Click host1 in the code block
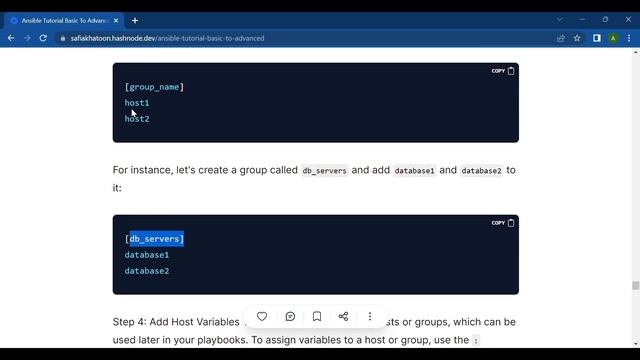Image resolution: width=640 pixels, height=360 pixels. pyautogui.click(x=137, y=103)
